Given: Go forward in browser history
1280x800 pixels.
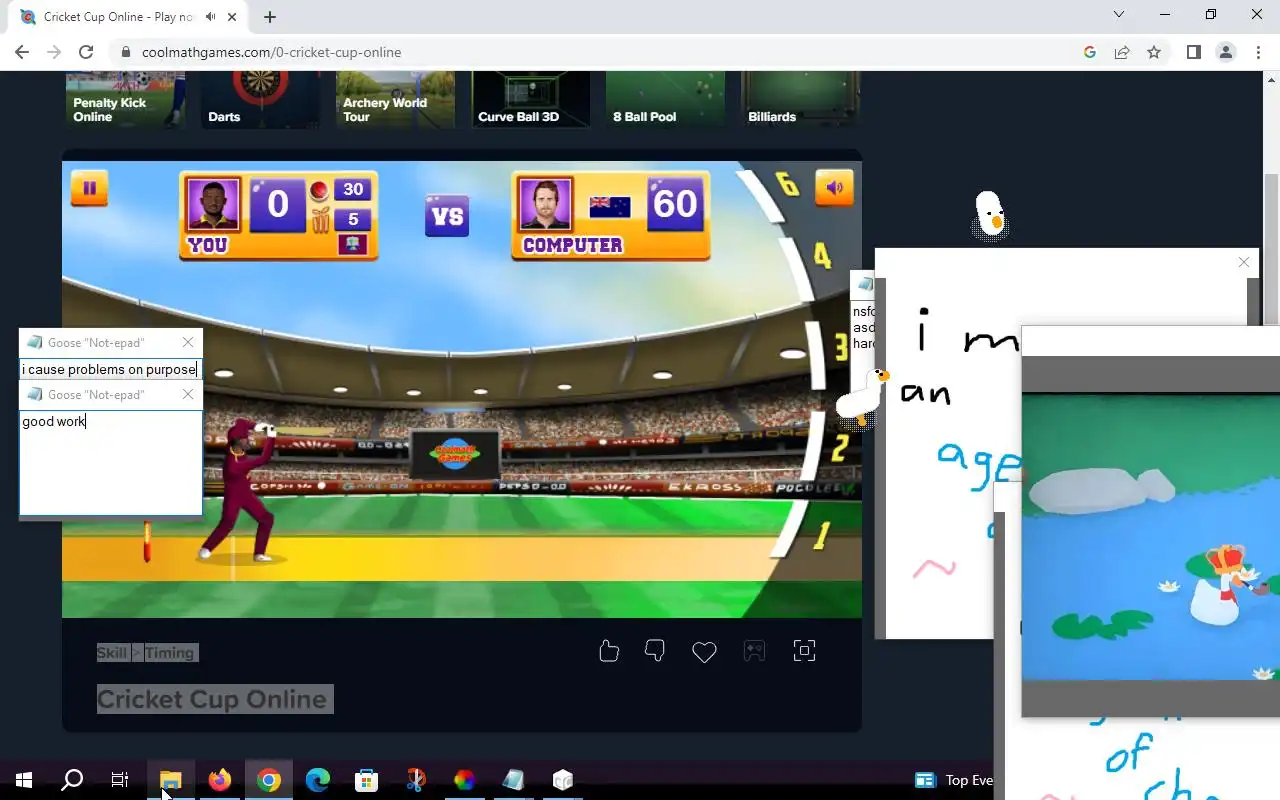Looking at the screenshot, I should coord(54,52).
